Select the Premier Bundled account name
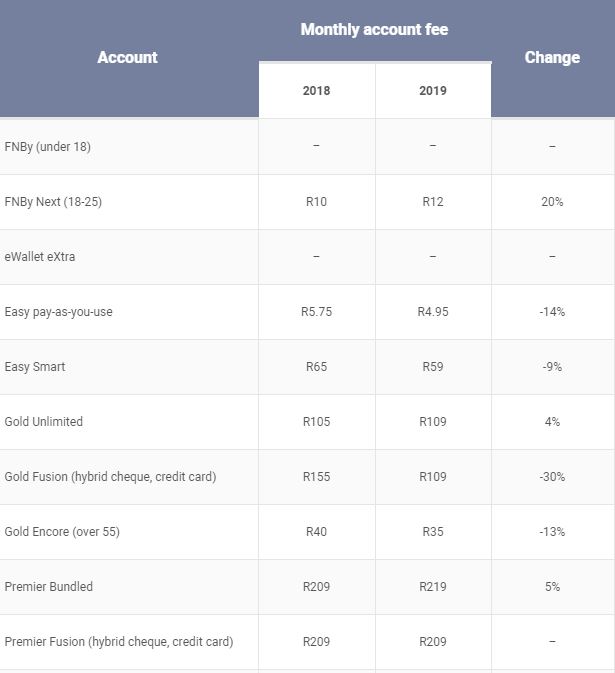Viewport: 615px width, 673px height. pos(48,587)
